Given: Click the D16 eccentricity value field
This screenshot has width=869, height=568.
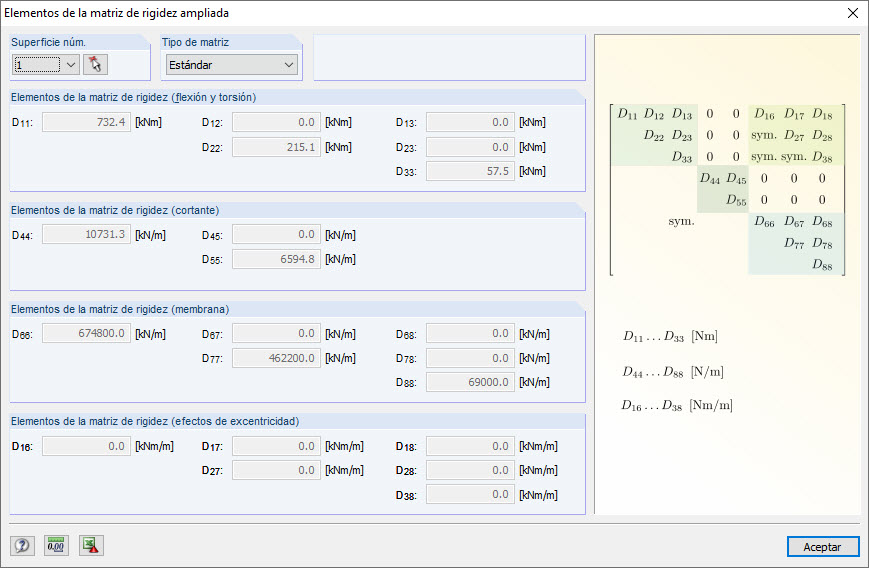Looking at the screenshot, I should tap(86, 446).
